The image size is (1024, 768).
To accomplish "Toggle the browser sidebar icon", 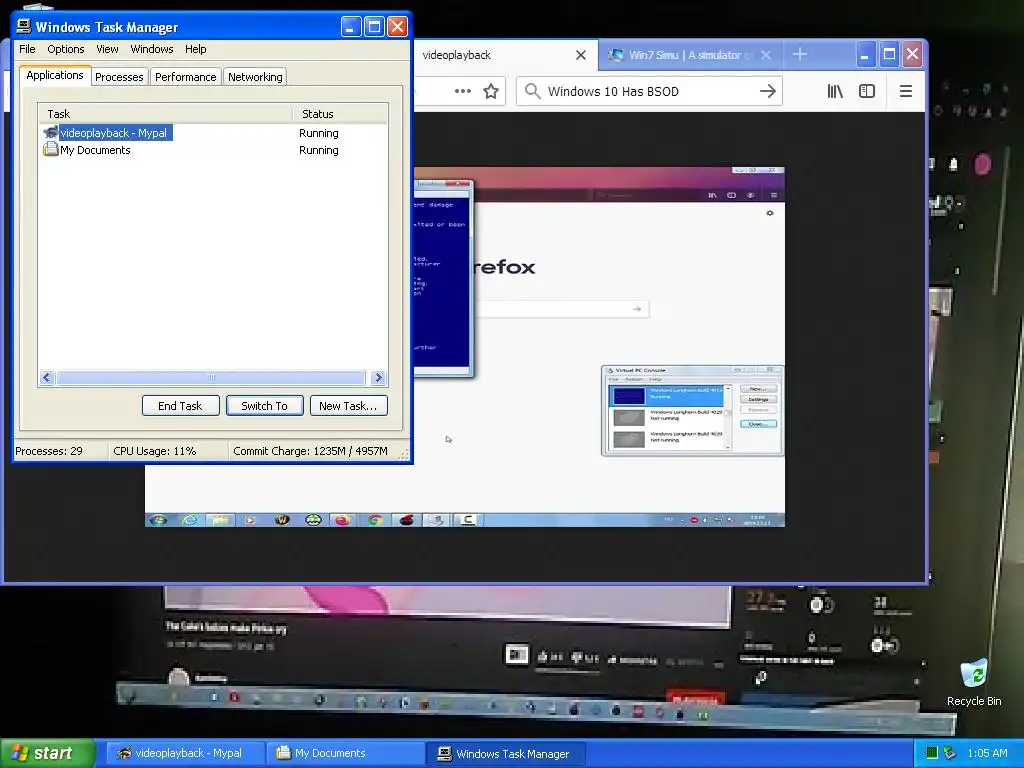I will [867, 91].
